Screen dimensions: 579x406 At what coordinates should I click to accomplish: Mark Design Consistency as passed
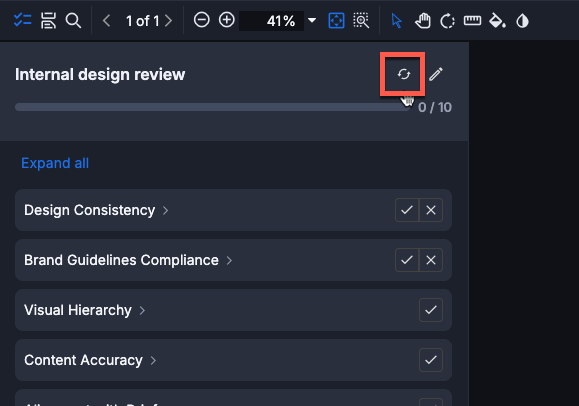click(x=407, y=210)
